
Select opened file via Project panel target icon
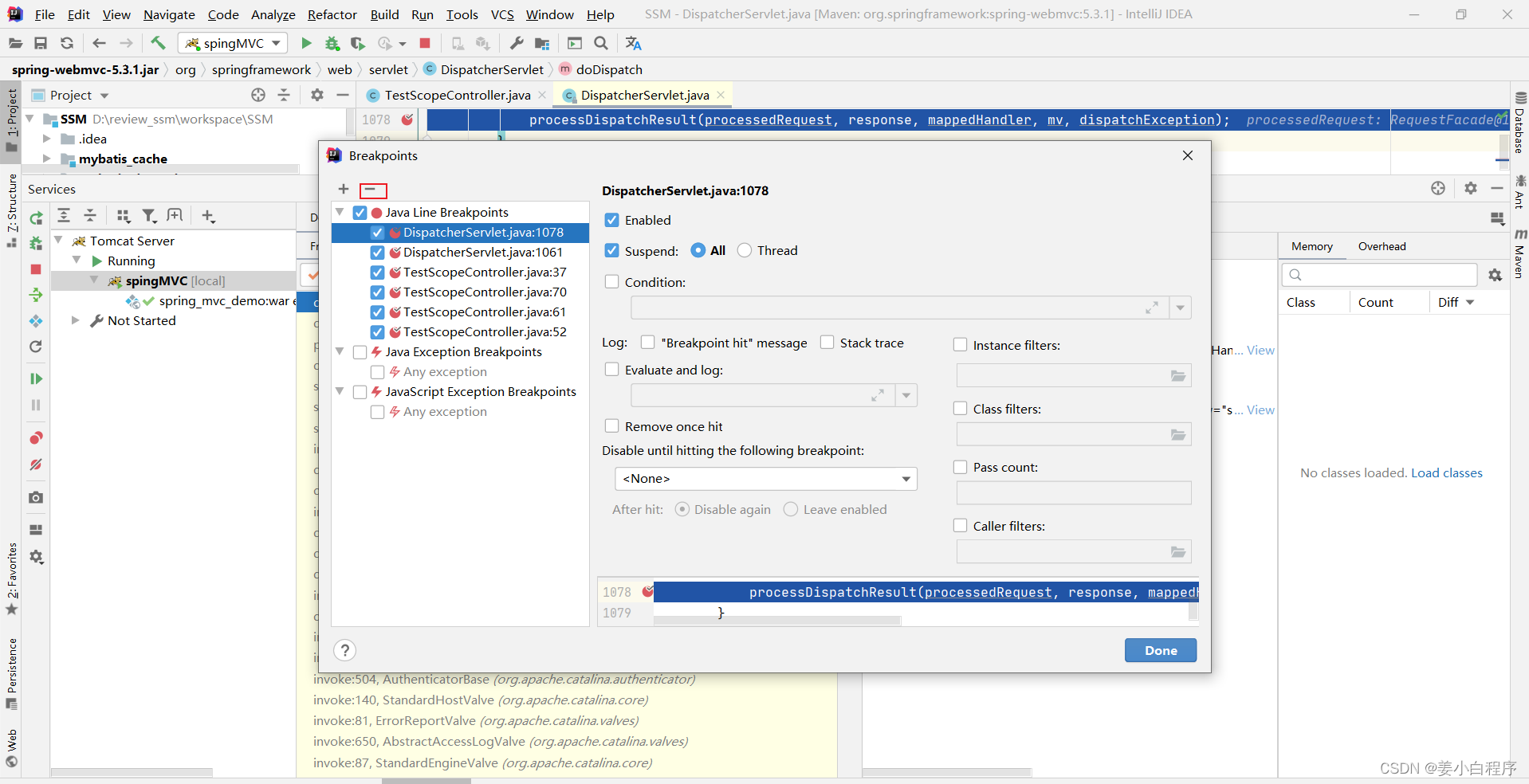(x=258, y=95)
